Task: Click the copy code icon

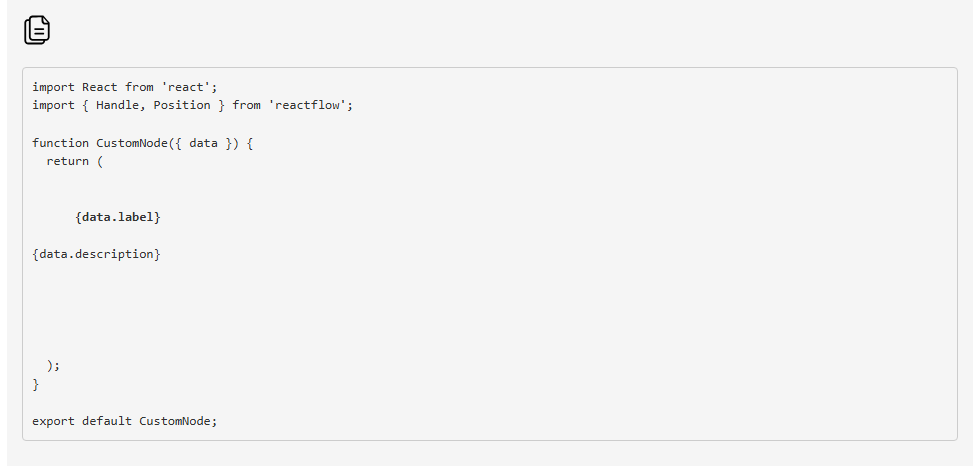Action: click(37, 30)
